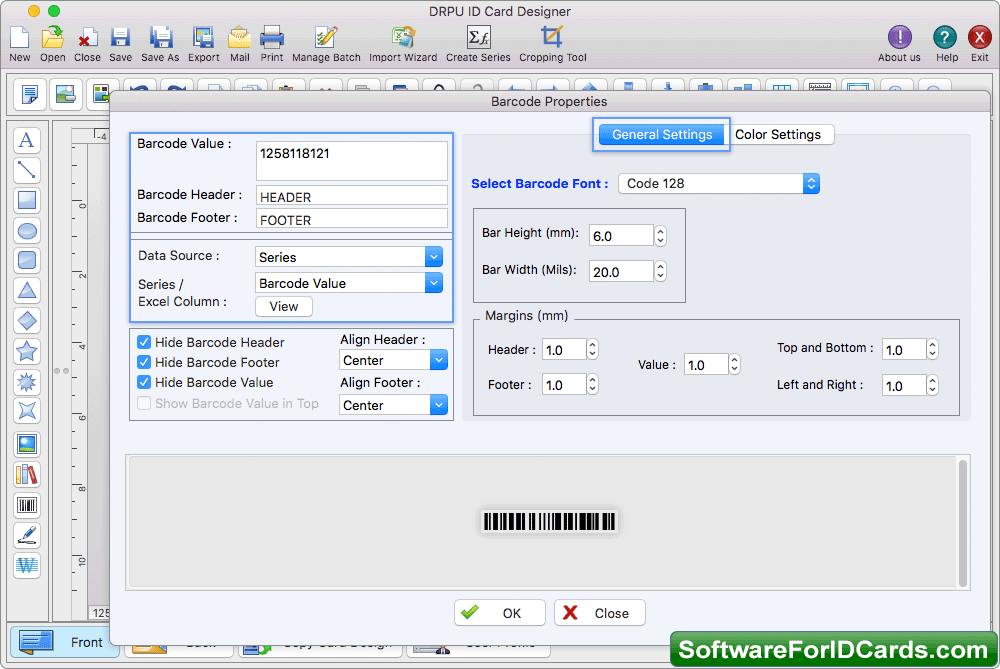This screenshot has height=669, width=1000.
Task: Open the Create Series tool
Action: point(478,43)
